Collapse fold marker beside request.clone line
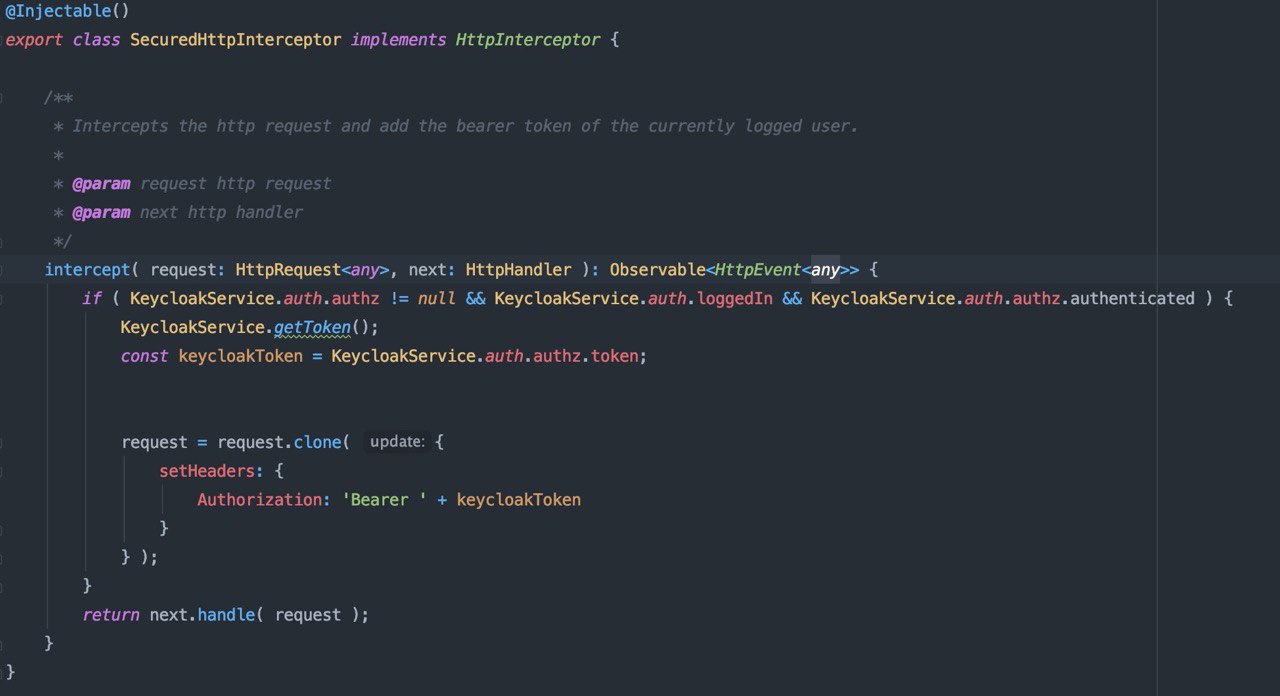This screenshot has height=696, width=1280. click(3, 442)
